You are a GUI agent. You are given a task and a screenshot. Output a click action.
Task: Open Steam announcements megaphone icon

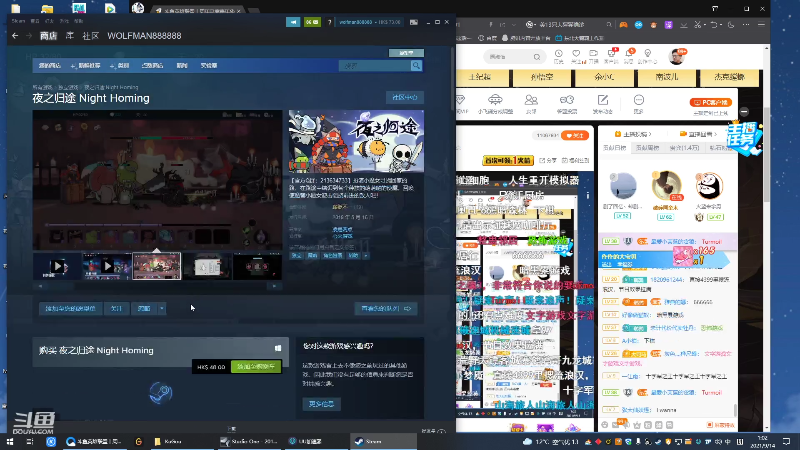point(293,22)
